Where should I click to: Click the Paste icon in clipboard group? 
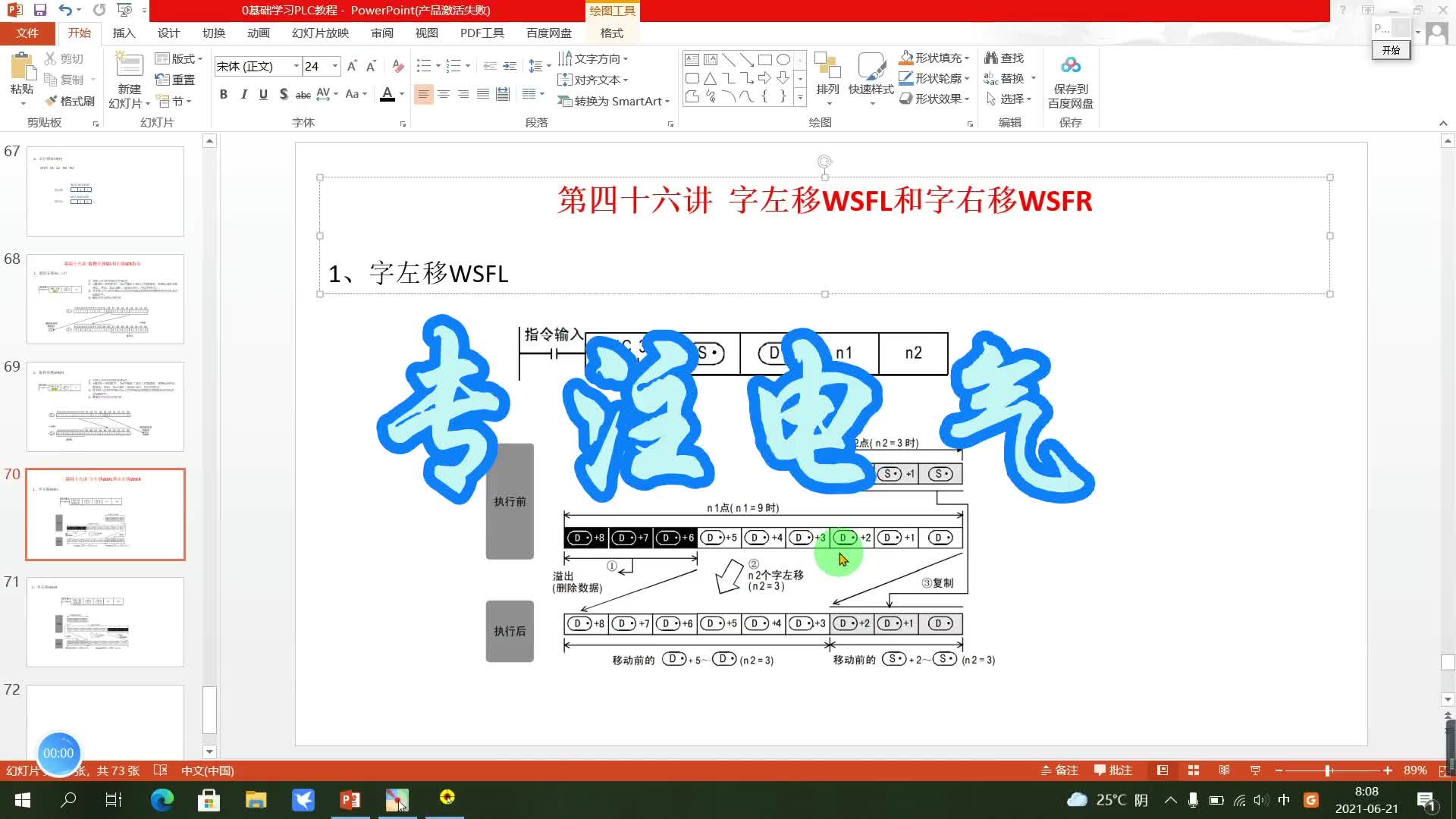pyautogui.click(x=22, y=67)
